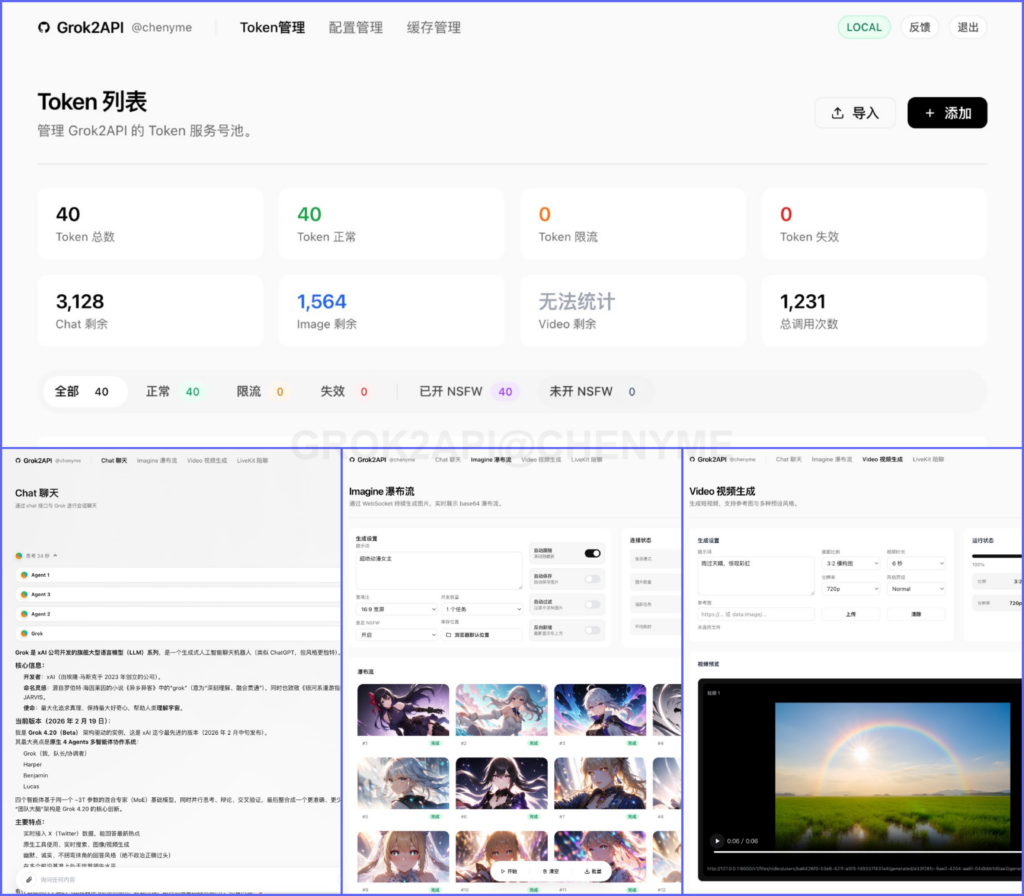The width and height of the screenshot is (1024, 896).
Task: Click the Agent 1 avatar icon
Action: (x=23, y=575)
